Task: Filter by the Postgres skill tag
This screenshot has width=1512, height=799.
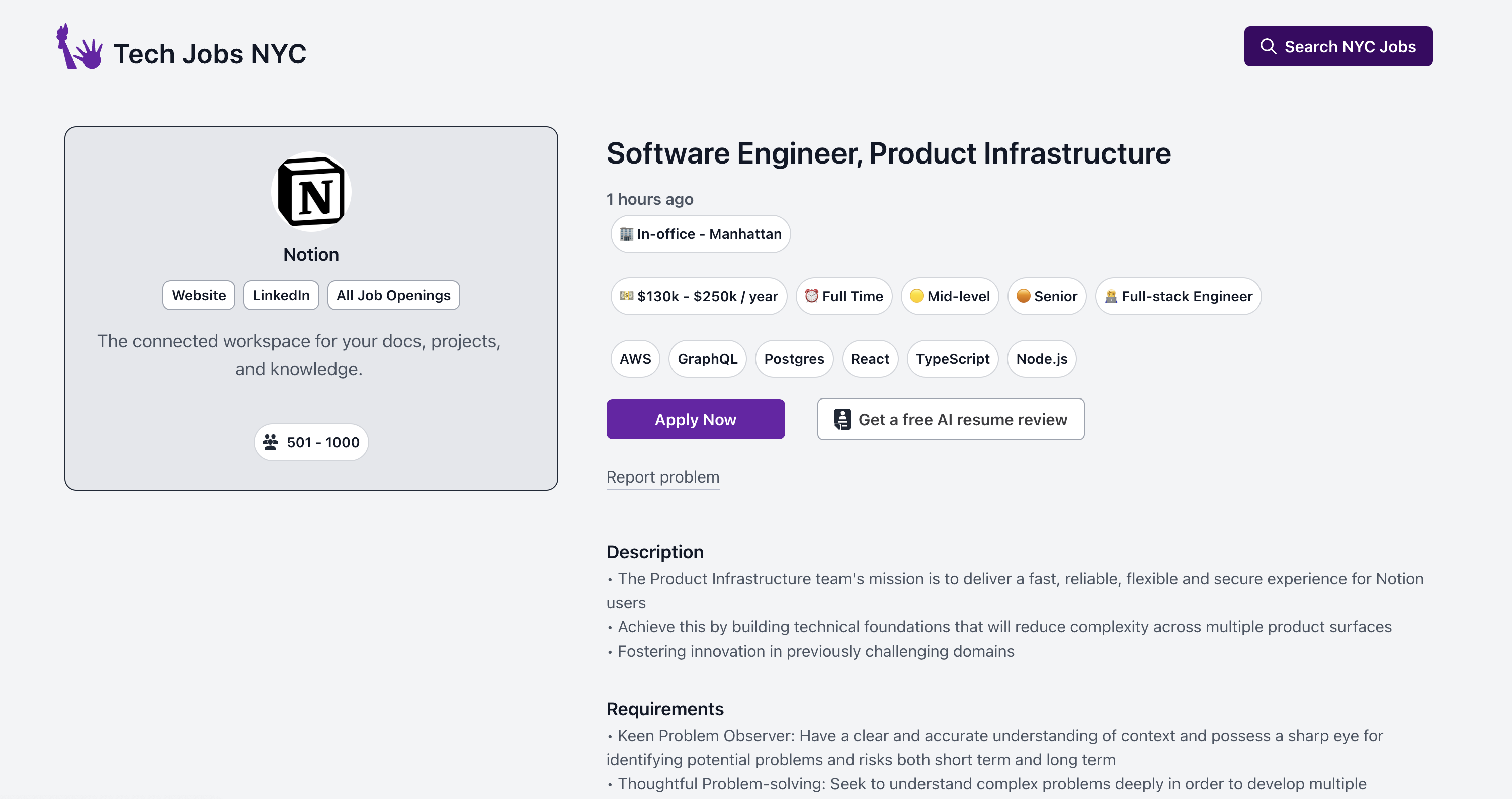Action: click(x=794, y=359)
